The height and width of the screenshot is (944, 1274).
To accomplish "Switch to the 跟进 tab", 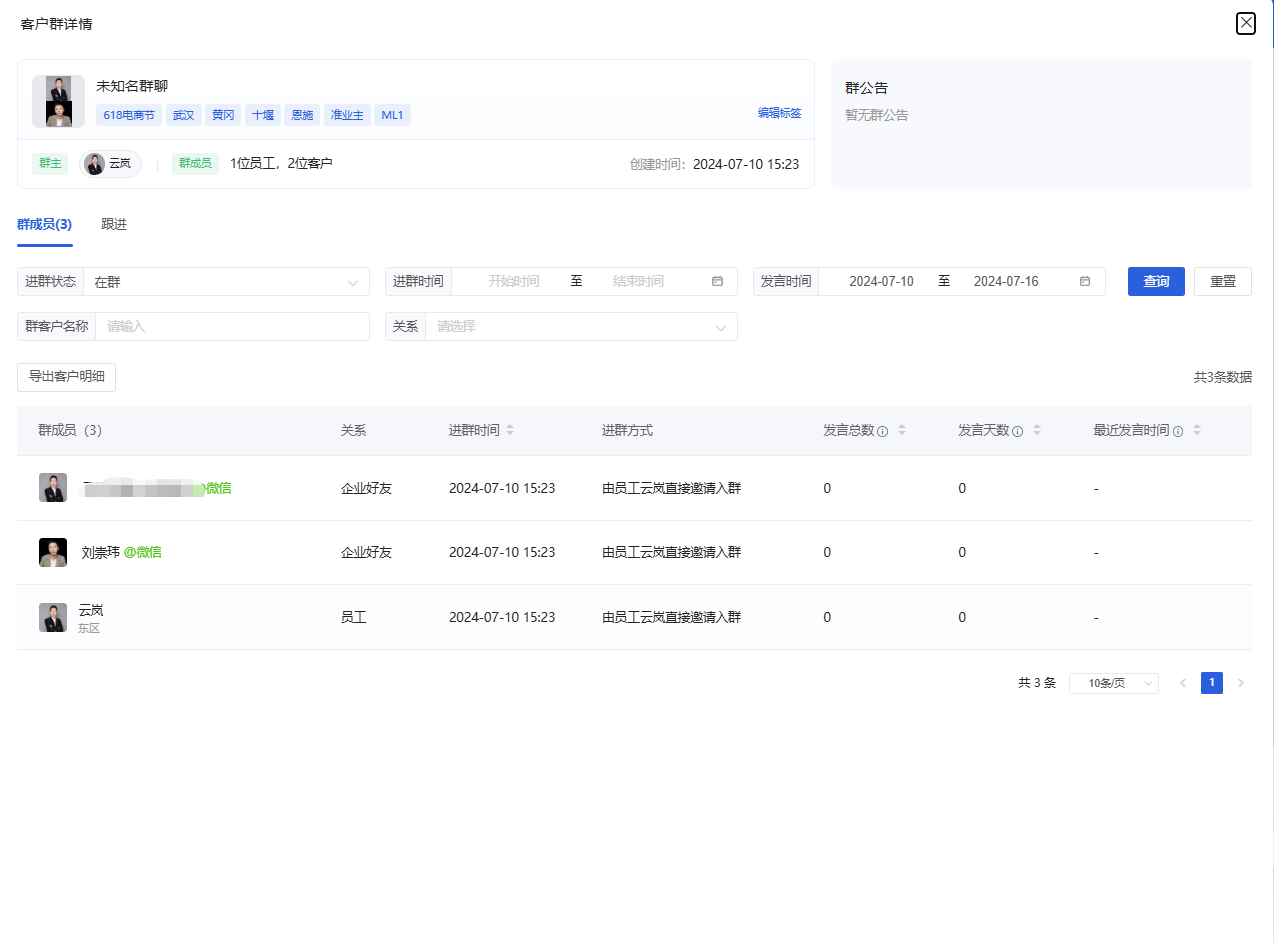I will pos(114,224).
